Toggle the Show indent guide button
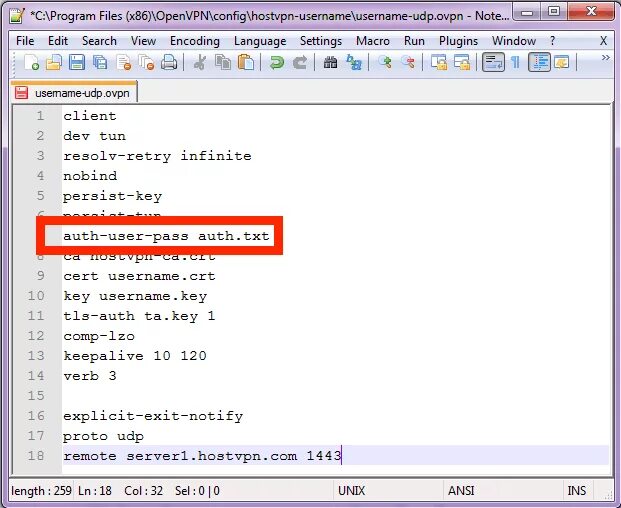This screenshot has width=621, height=508. [x=539, y=63]
